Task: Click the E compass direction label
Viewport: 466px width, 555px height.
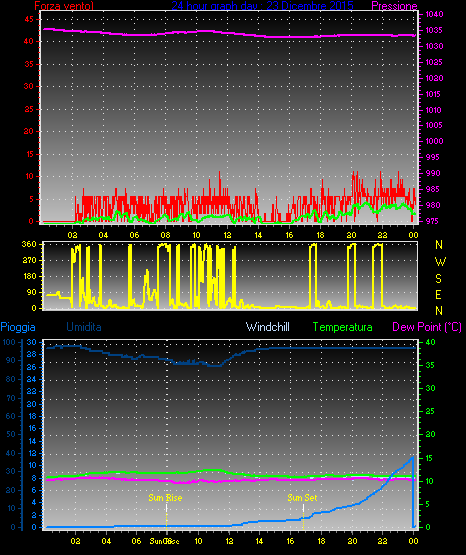Action: (x=438, y=294)
